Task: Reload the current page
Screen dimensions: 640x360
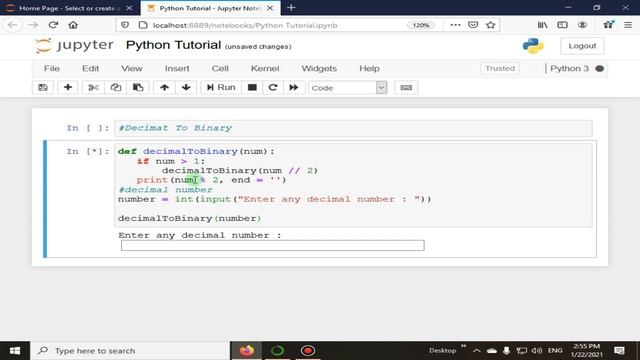Action: pos(53,25)
